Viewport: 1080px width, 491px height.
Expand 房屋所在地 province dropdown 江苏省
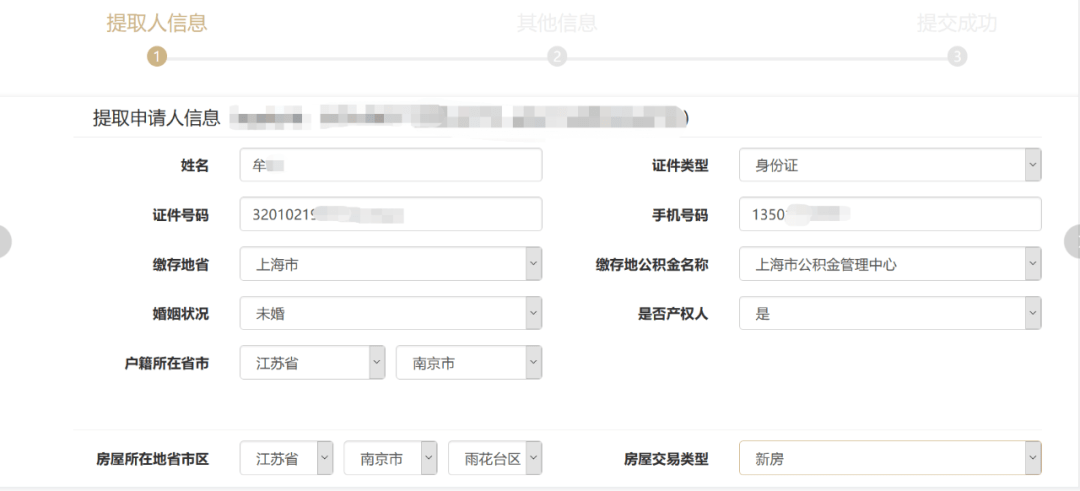[x=287, y=458]
